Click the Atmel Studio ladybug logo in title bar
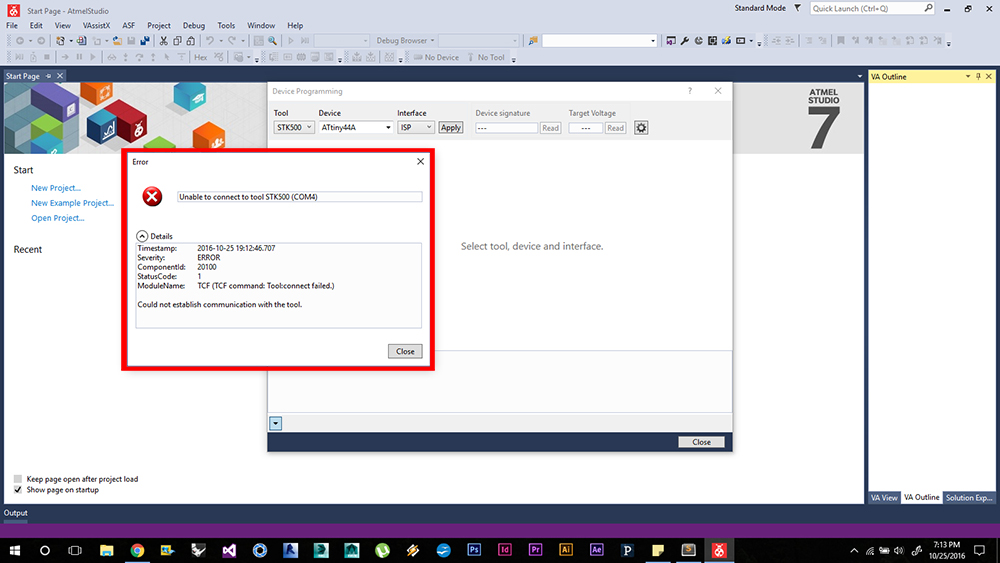The height and width of the screenshot is (563, 1000). pyautogui.click(x=13, y=10)
